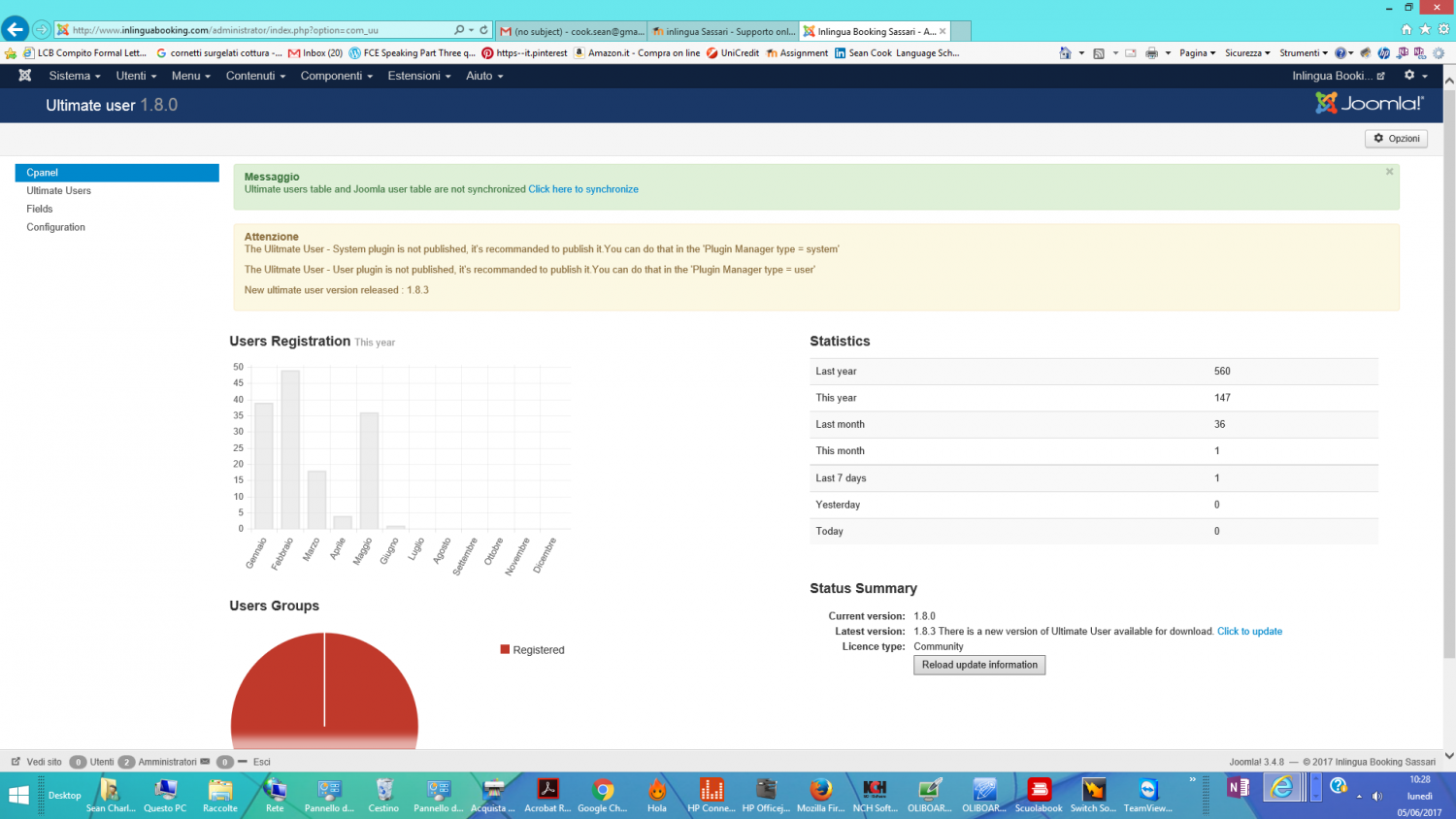Switch to the inlingua Sassari support tab

point(723,31)
